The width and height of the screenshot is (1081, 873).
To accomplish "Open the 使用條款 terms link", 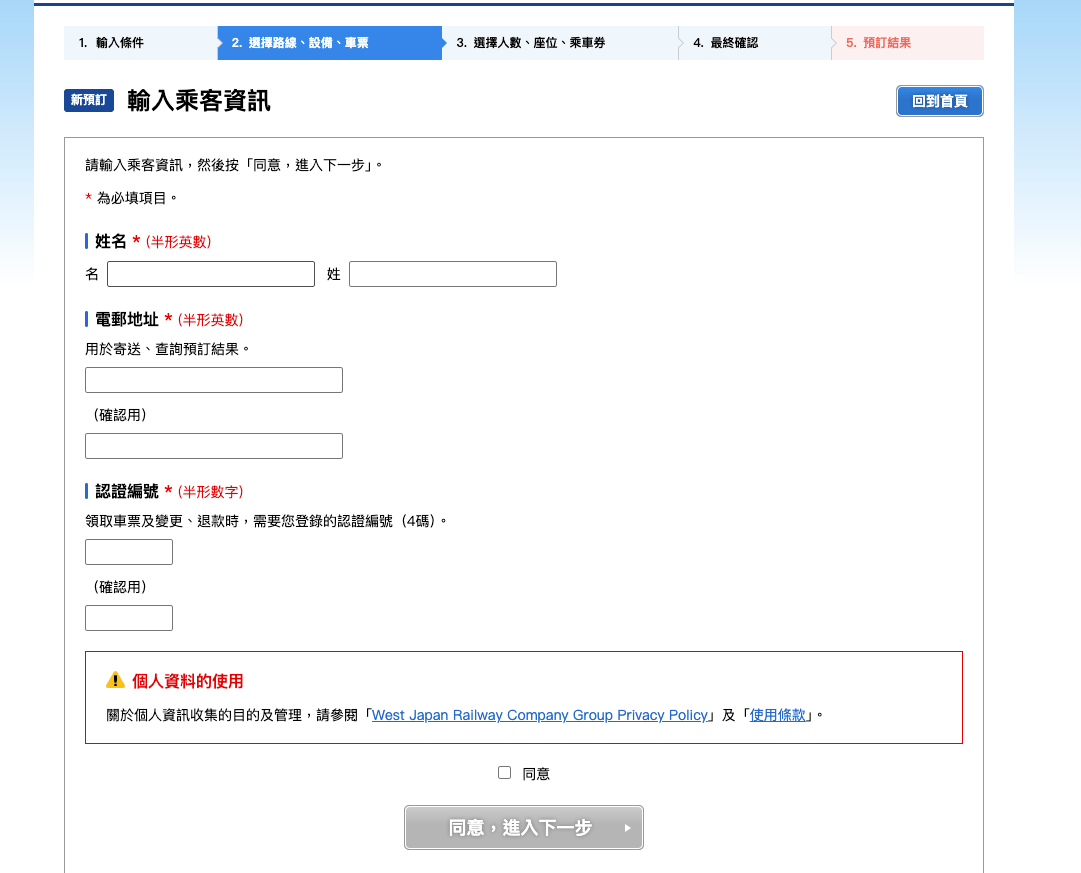I will 778,715.
